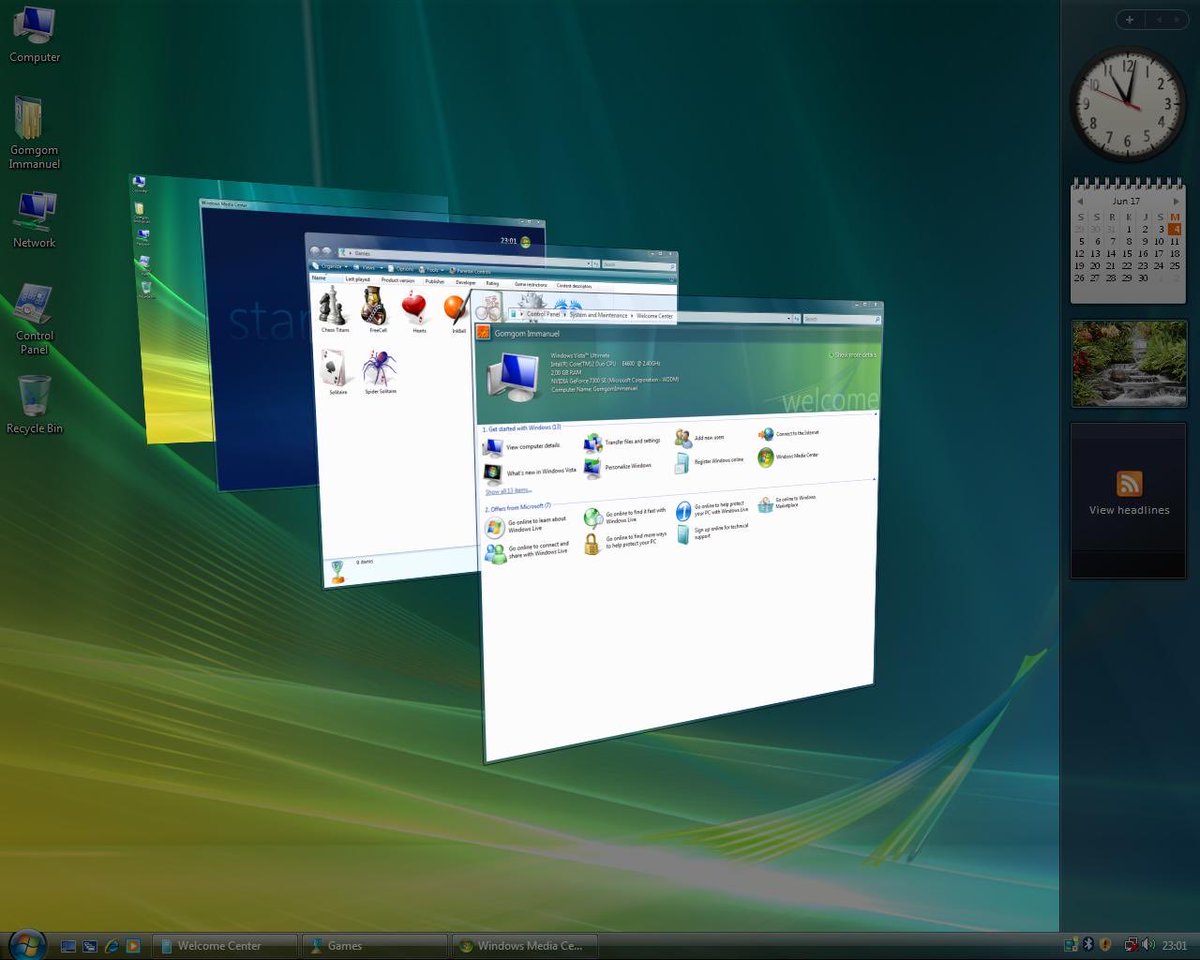Click Control Panel in Welcome Center breadcrumb
Viewport: 1200px width, 960px height.
[x=544, y=314]
